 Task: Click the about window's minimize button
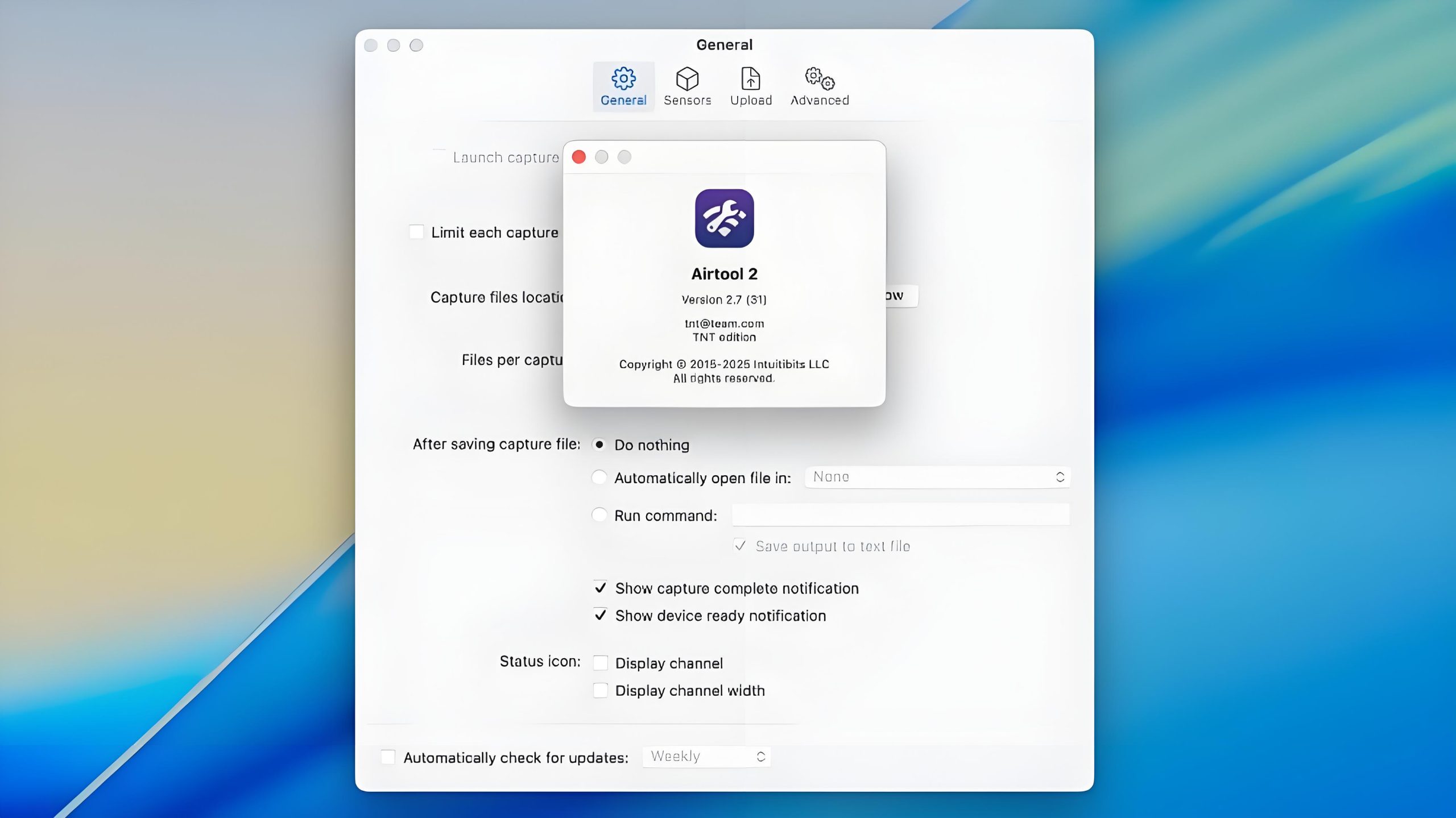pos(602,157)
